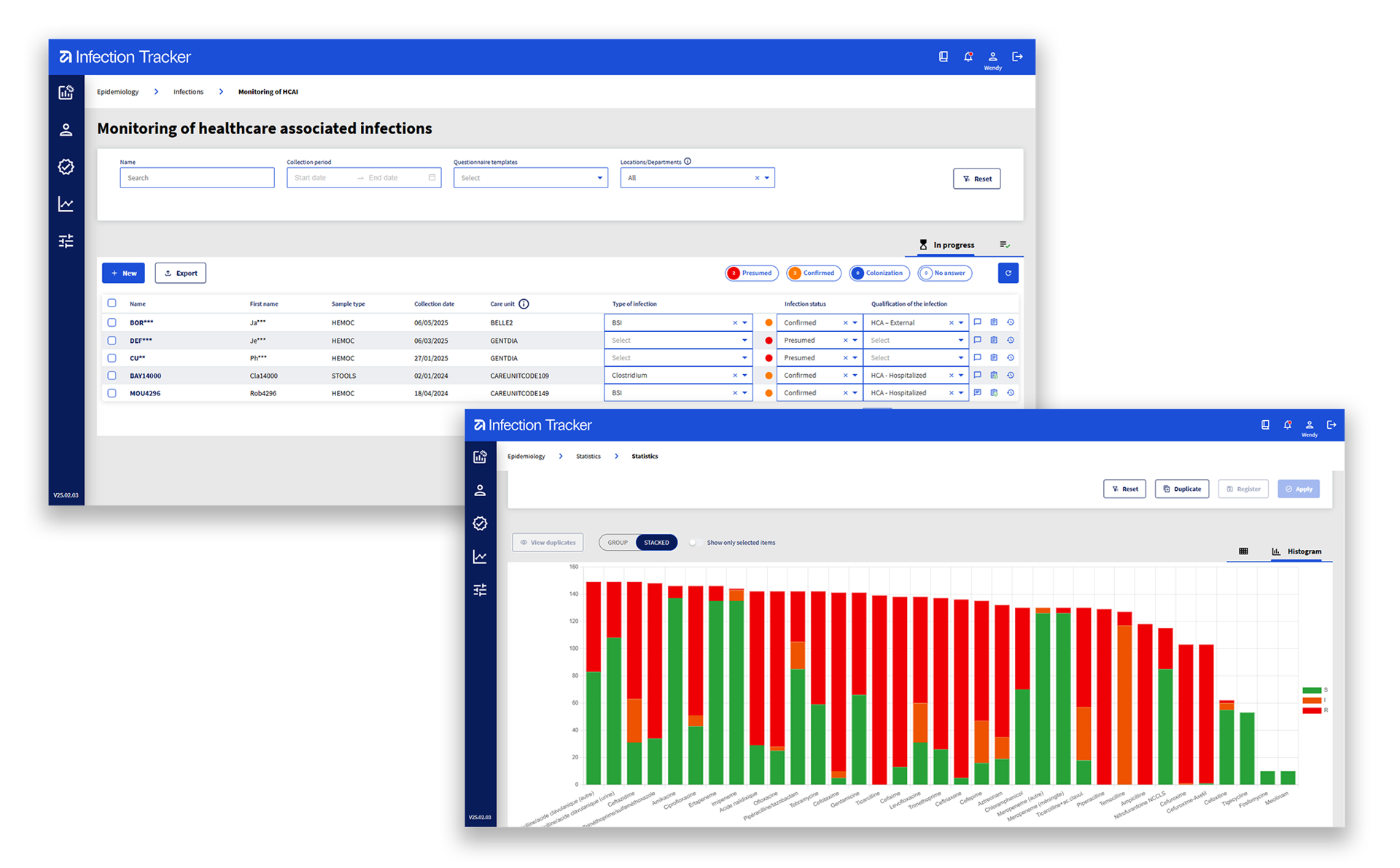Check the checkbox for DEF*** row

[x=112, y=341]
